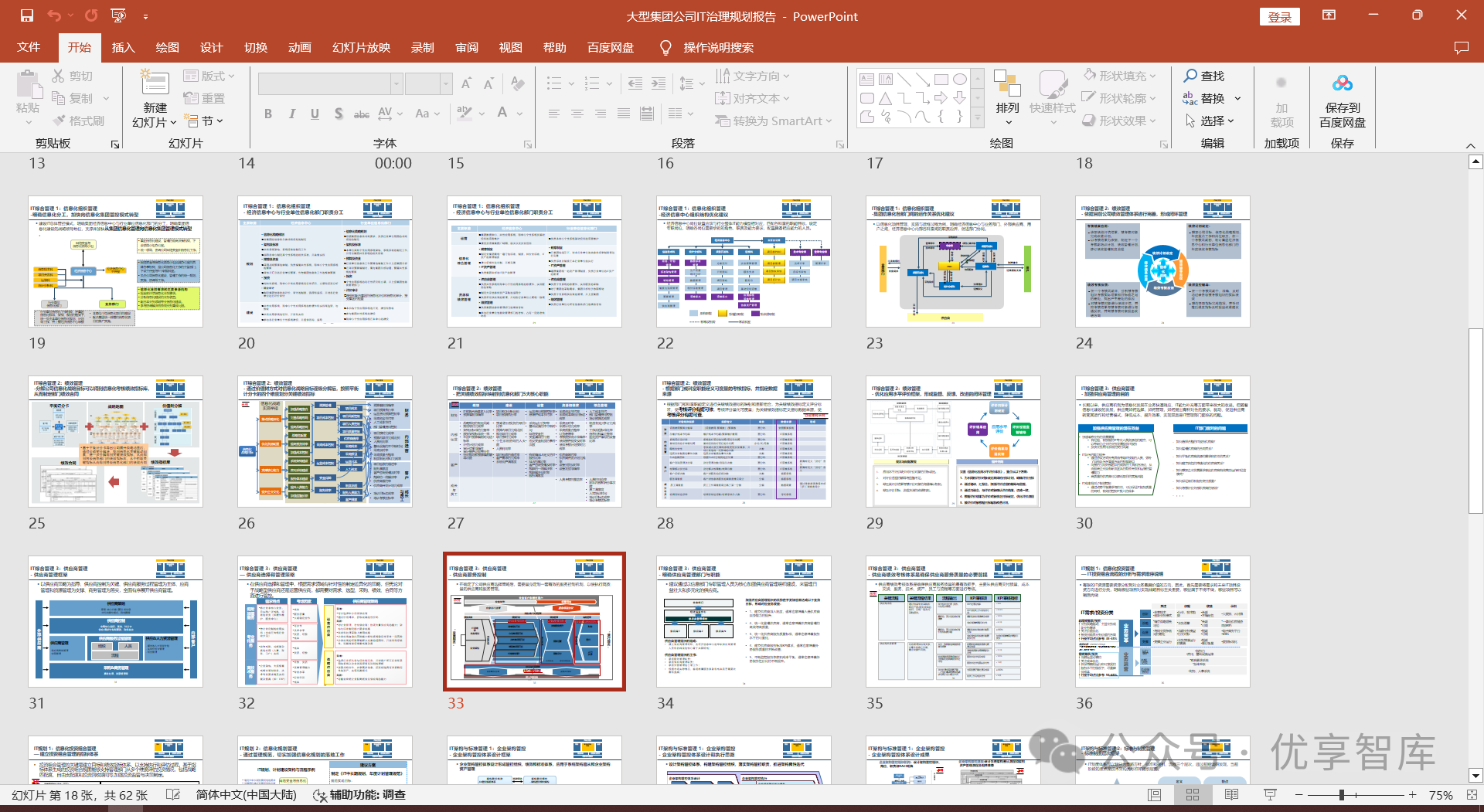The width and height of the screenshot is (1484, 812).
Task: Expand Customize Quick Access Toolbar arrow
Action: pos(145,16)
